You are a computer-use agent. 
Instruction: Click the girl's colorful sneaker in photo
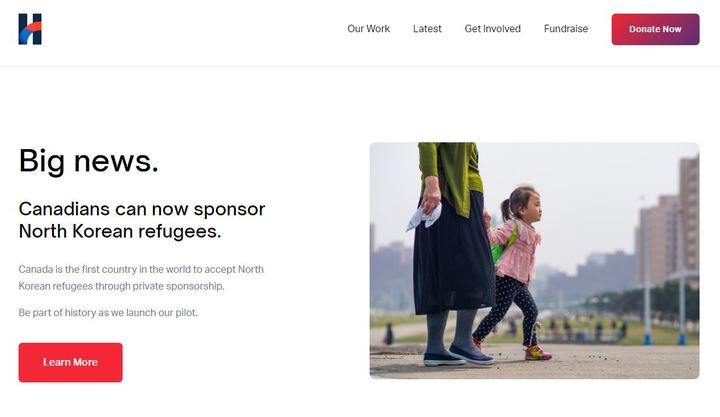[x=538, y=353]
